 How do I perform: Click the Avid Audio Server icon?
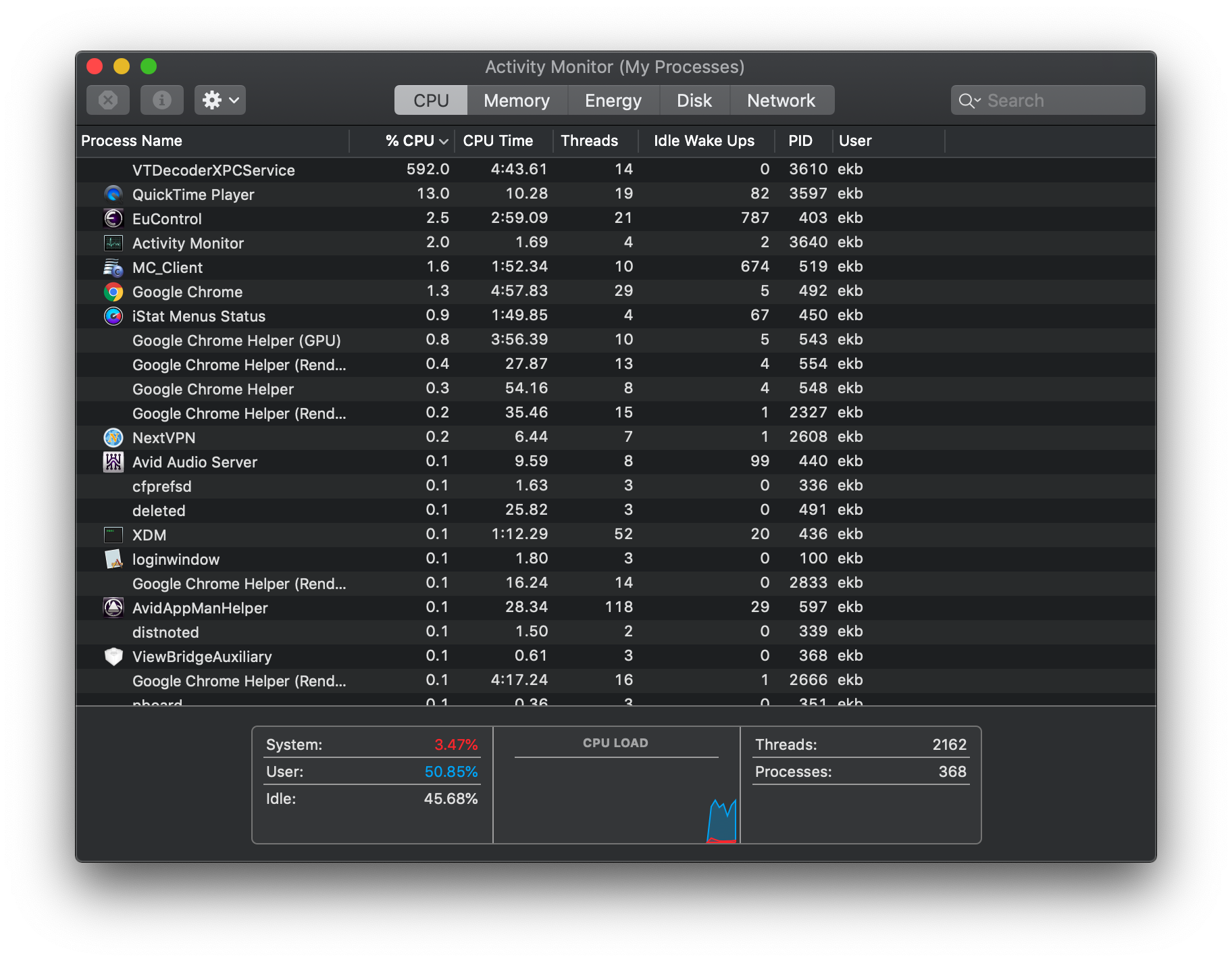click(113, 462)
